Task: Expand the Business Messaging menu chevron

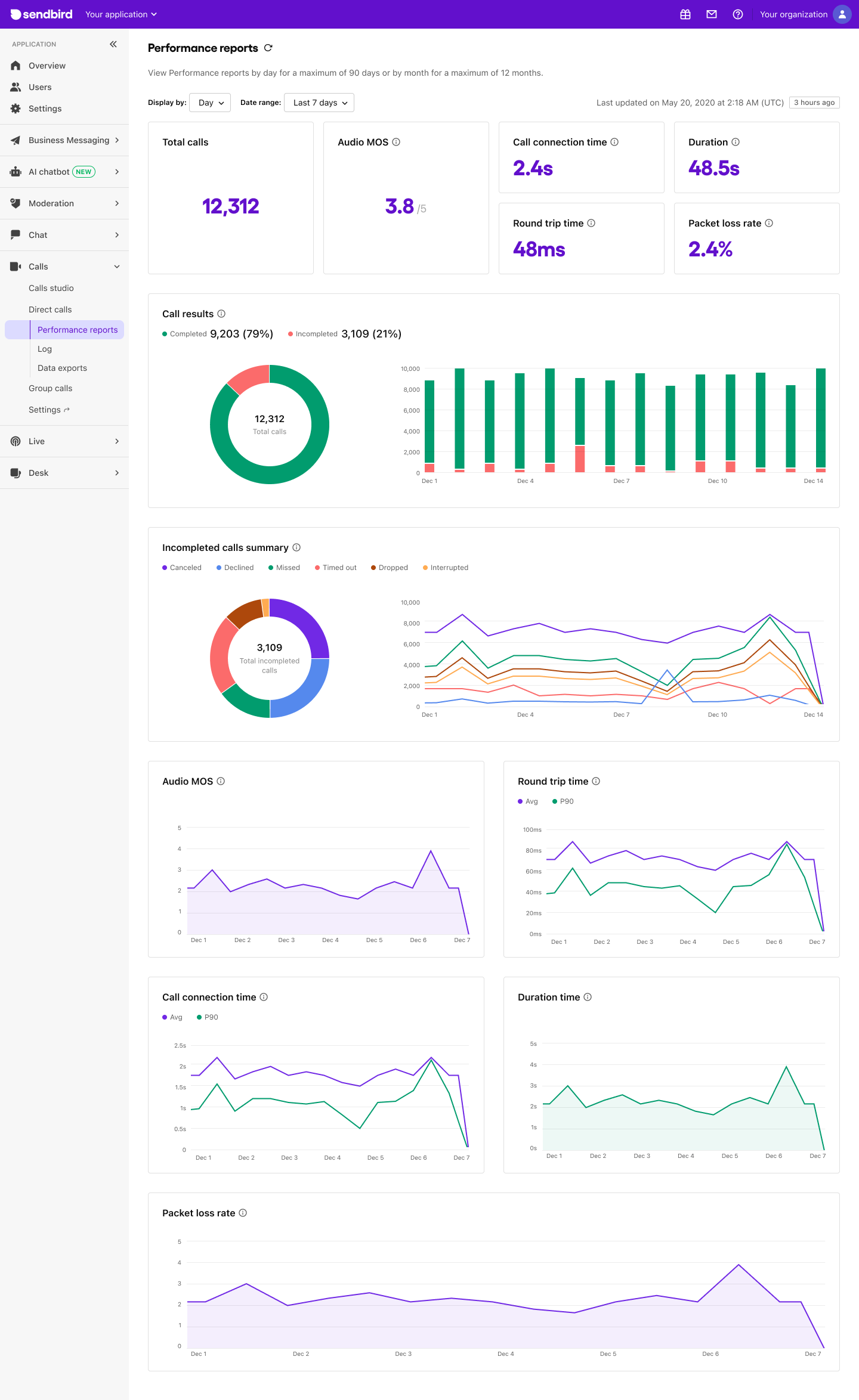Action: 117,140
